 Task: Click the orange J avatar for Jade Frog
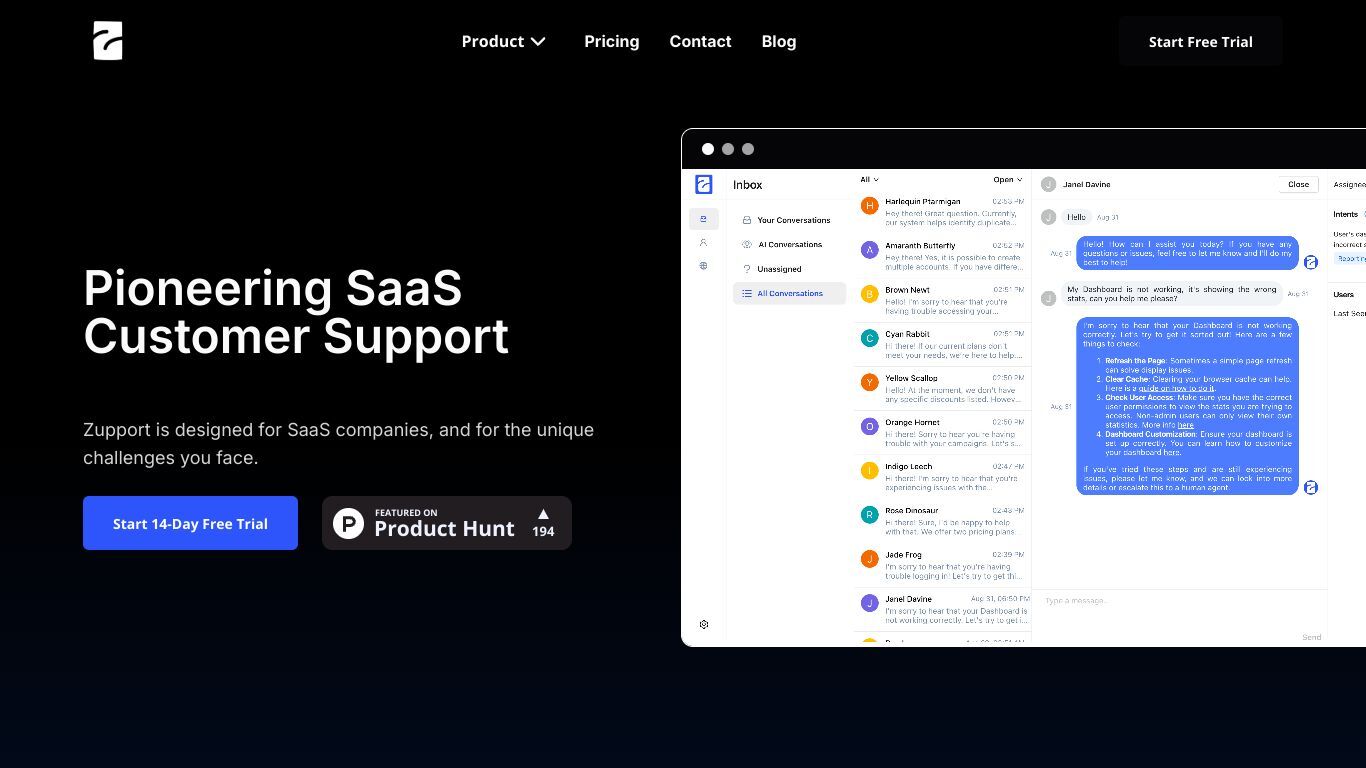point(869,558)
